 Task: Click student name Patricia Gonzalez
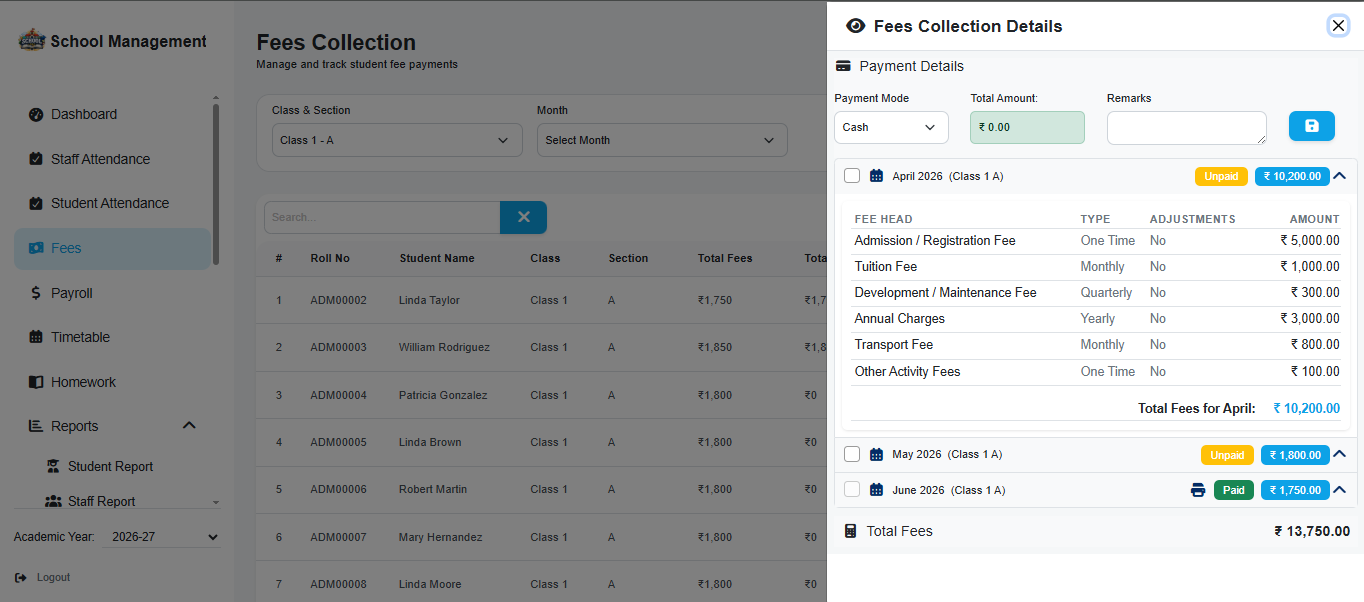(x=443, y=395)
